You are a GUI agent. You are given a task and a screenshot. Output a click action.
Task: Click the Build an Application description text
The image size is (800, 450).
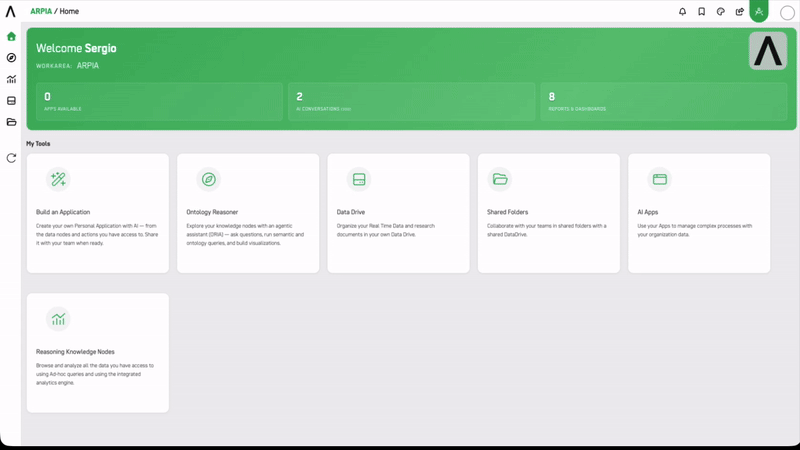coord(97,234)
